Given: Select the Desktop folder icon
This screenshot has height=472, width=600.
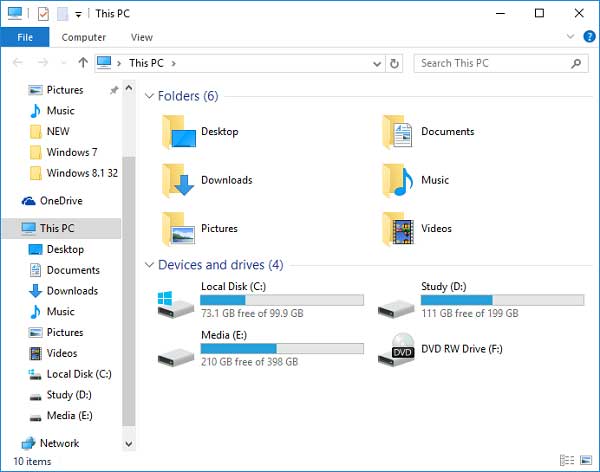Looking at the screenshot, I should pos(179,132).
